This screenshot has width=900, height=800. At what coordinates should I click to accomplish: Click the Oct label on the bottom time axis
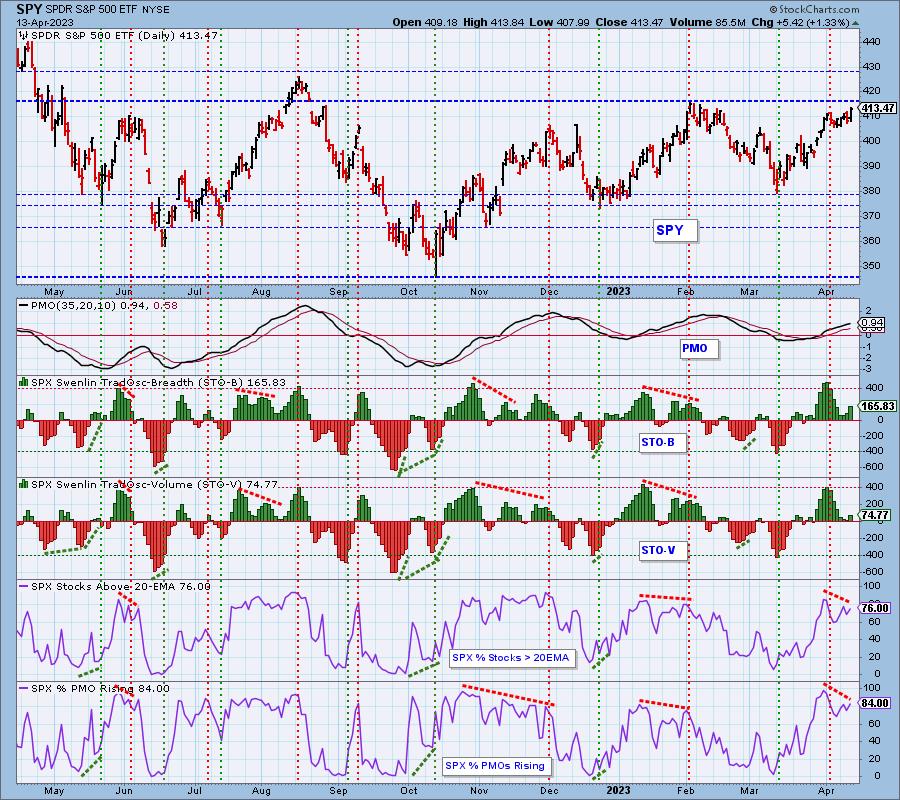[x=409, y=790]
